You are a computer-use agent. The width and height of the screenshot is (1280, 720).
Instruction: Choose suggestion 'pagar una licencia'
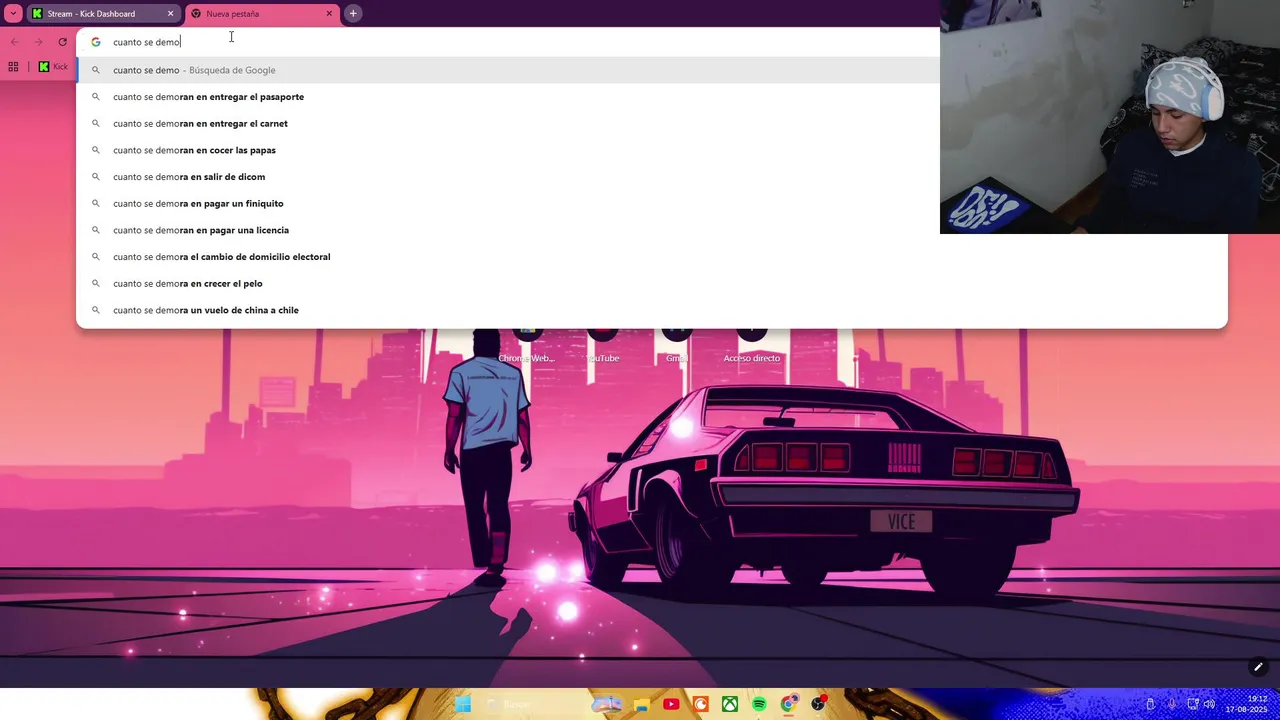click(651, 230)
